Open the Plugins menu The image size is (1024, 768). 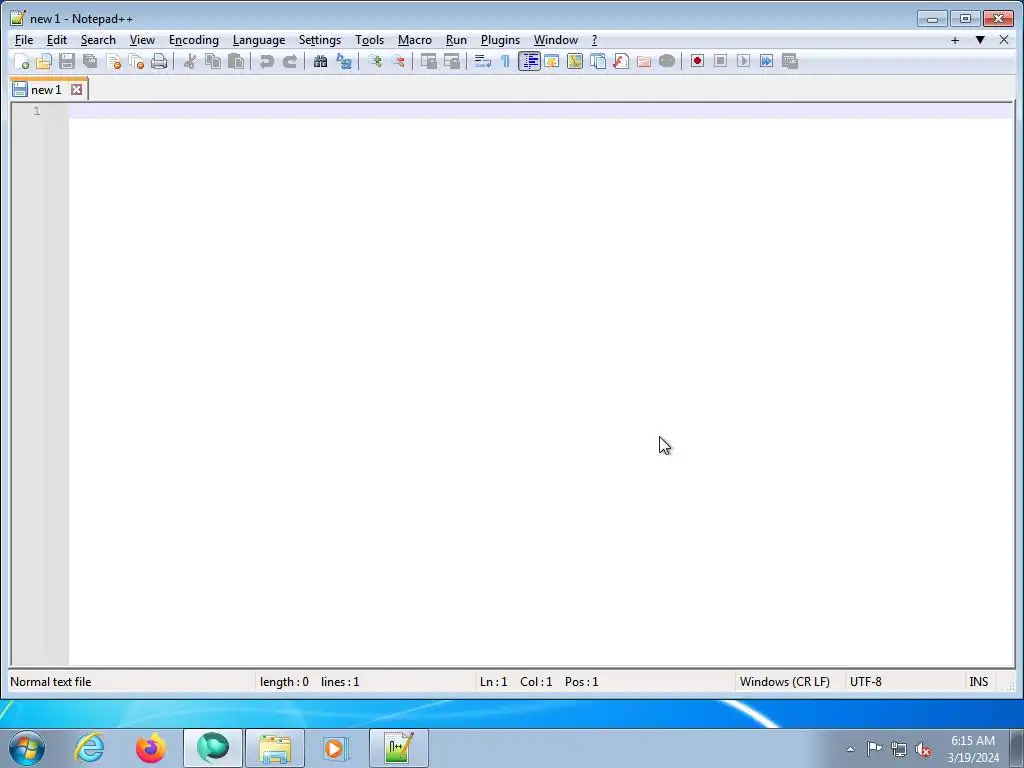500,40
